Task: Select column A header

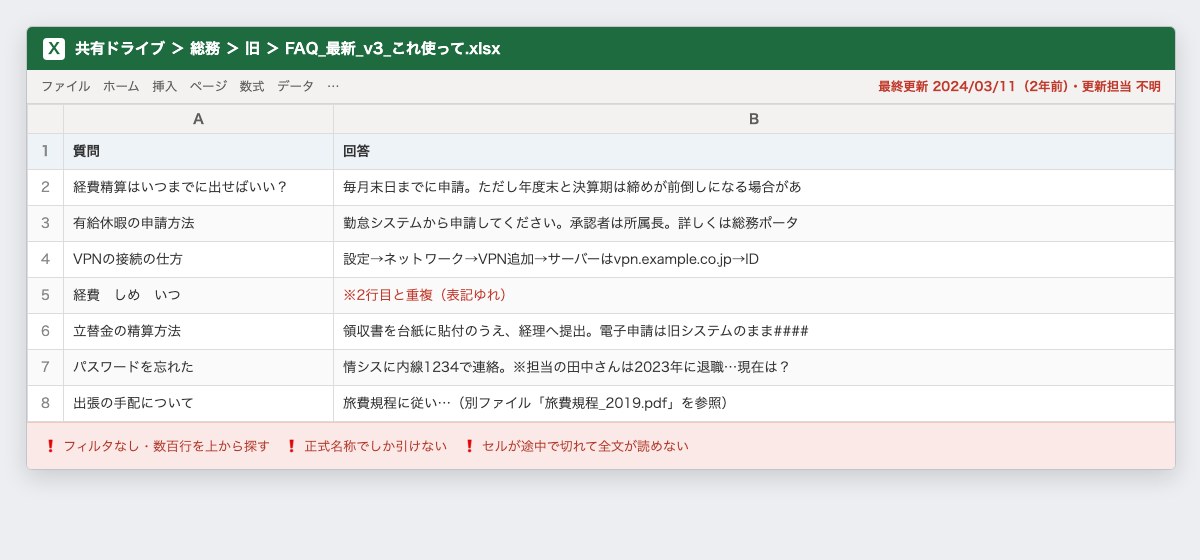Action: click(198, 119)
